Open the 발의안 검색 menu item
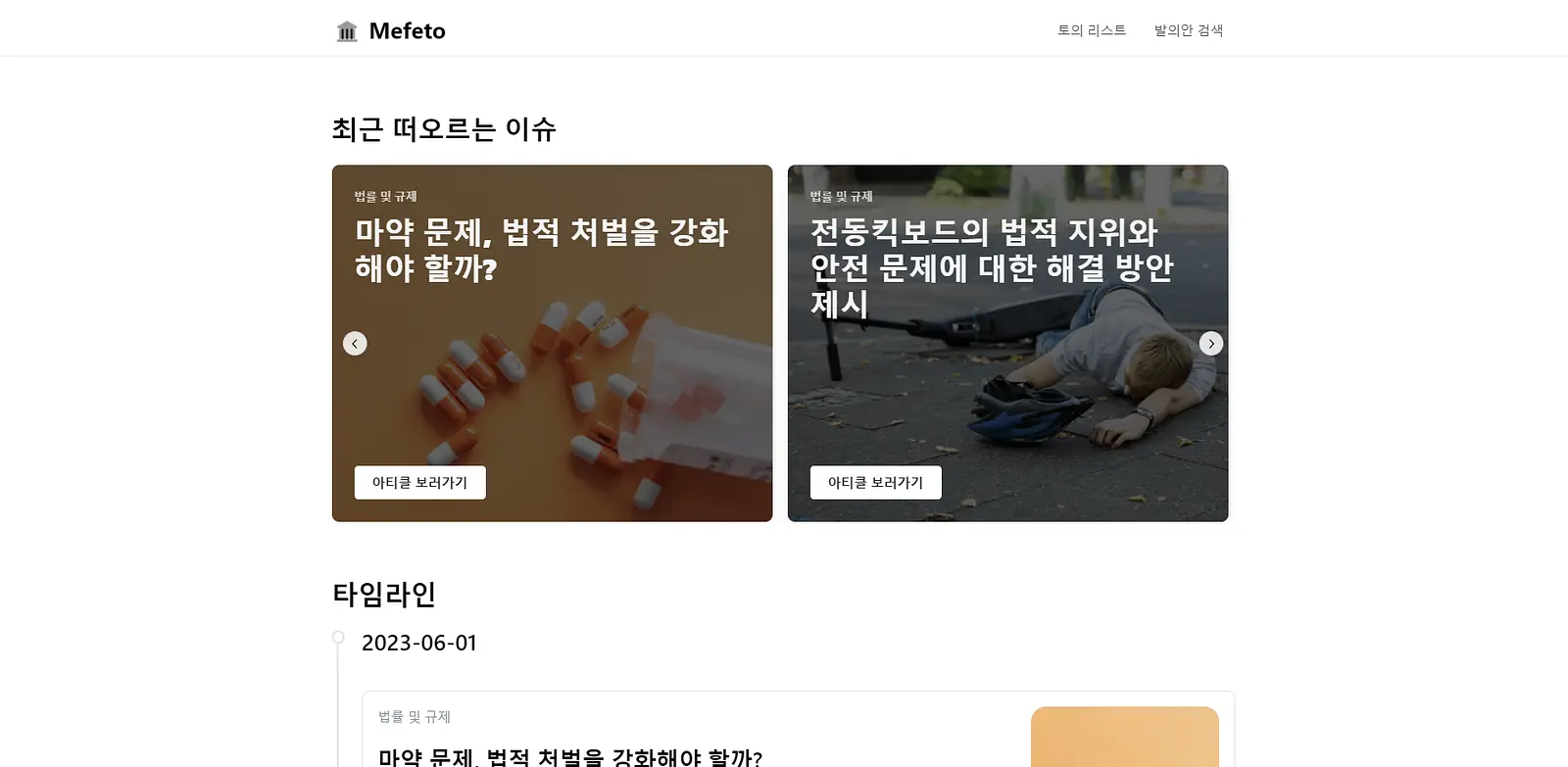This screenshot has height=767, width=1568. click(1189, 30)
